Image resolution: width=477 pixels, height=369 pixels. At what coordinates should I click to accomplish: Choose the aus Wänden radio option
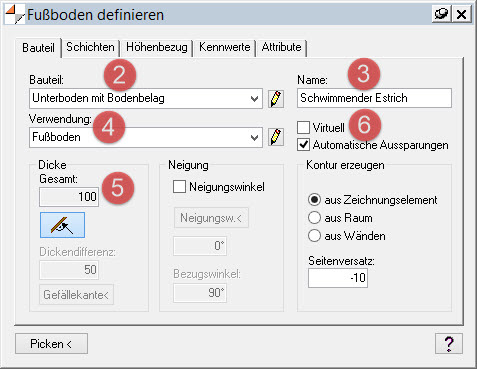314,236
